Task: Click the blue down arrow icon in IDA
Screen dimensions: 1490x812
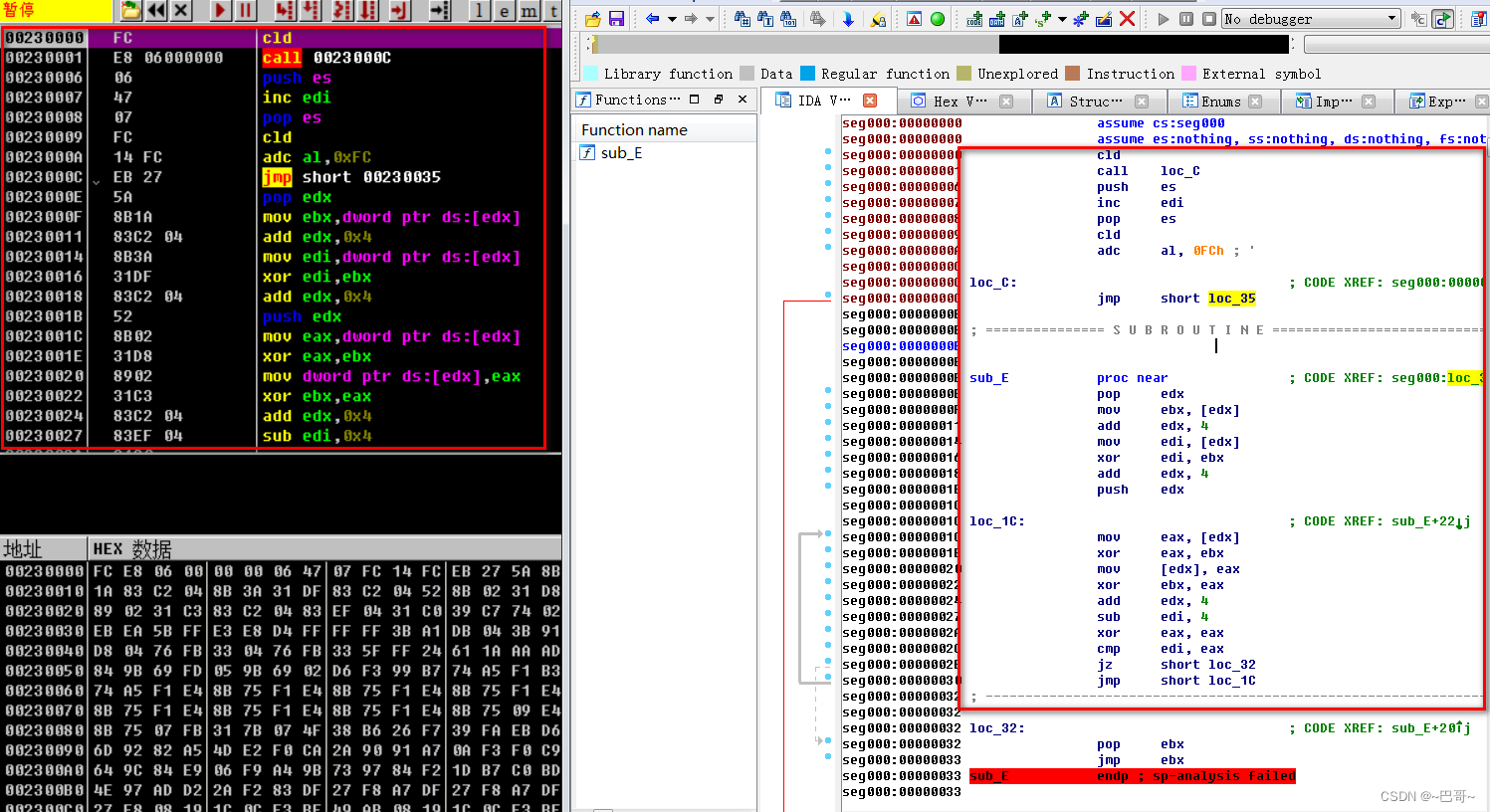Action: click(848, 19)
